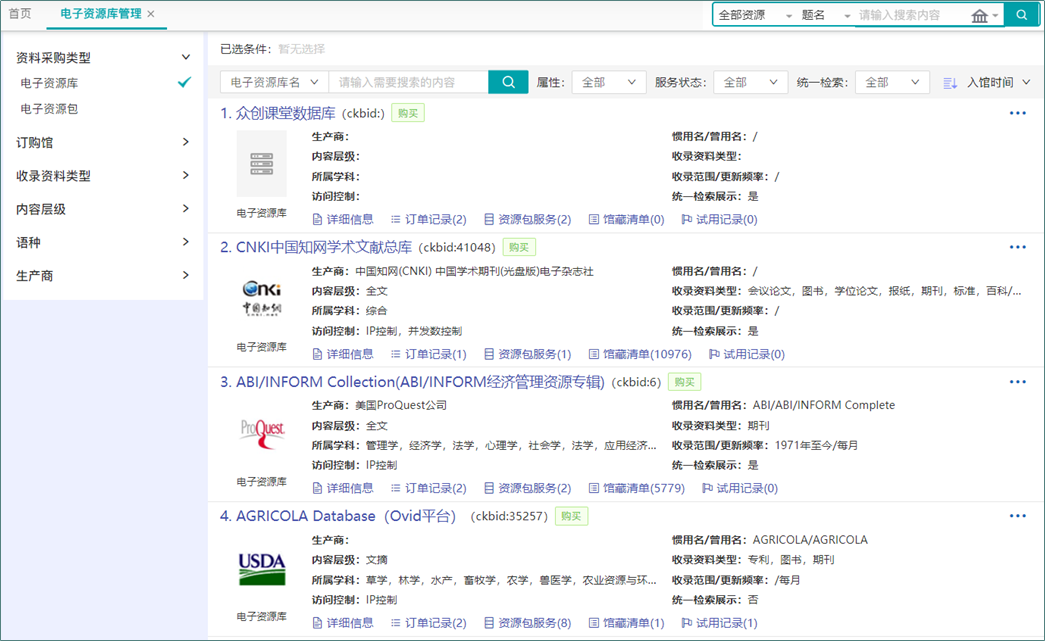Screen dimensions: 1045x641
Task: Open the 属性 dropdown
Action: pyautogui.click(x=608, y=83)
